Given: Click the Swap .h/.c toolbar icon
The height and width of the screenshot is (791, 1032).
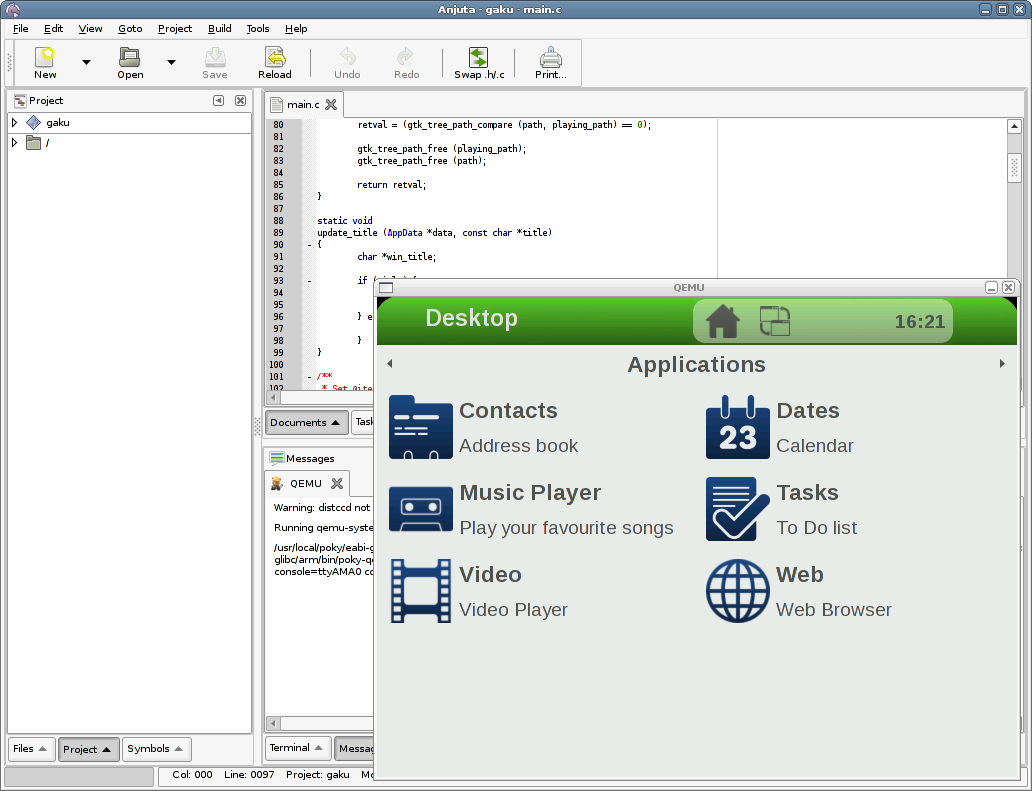Looking at the screenshot, I should [x=479, y=63].
